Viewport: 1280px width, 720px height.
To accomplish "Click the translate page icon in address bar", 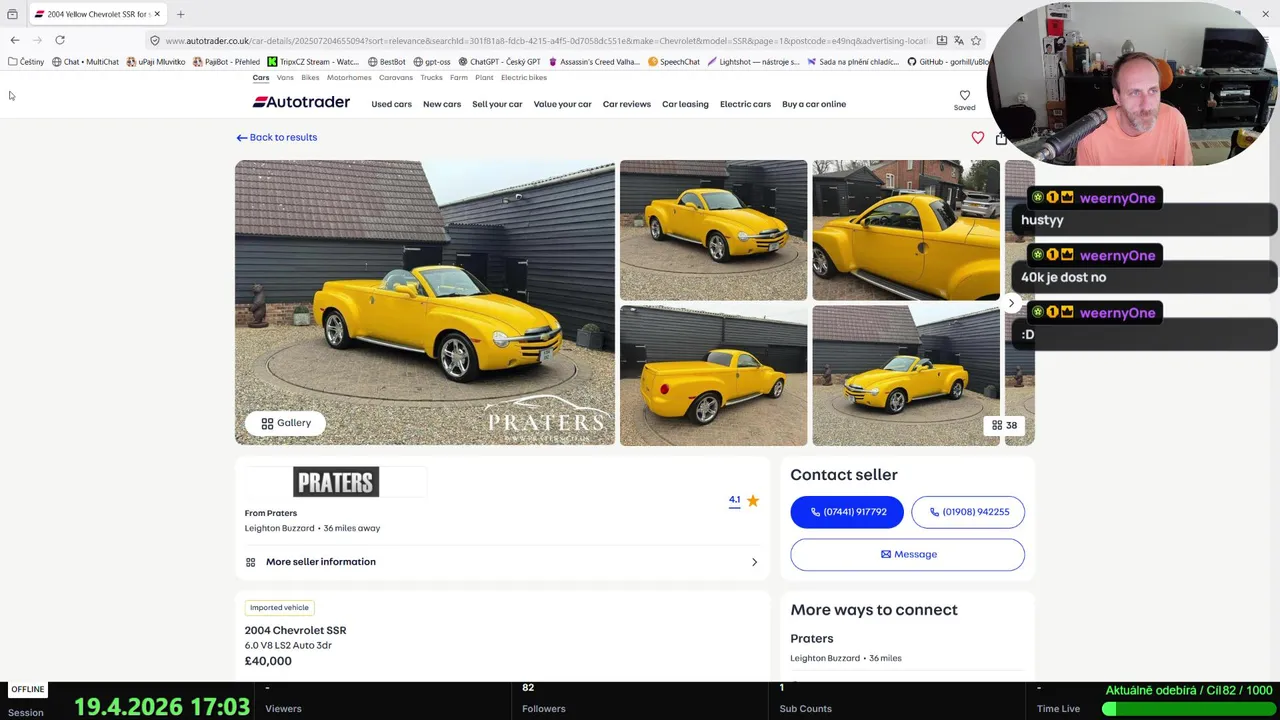I will [958, 41].
